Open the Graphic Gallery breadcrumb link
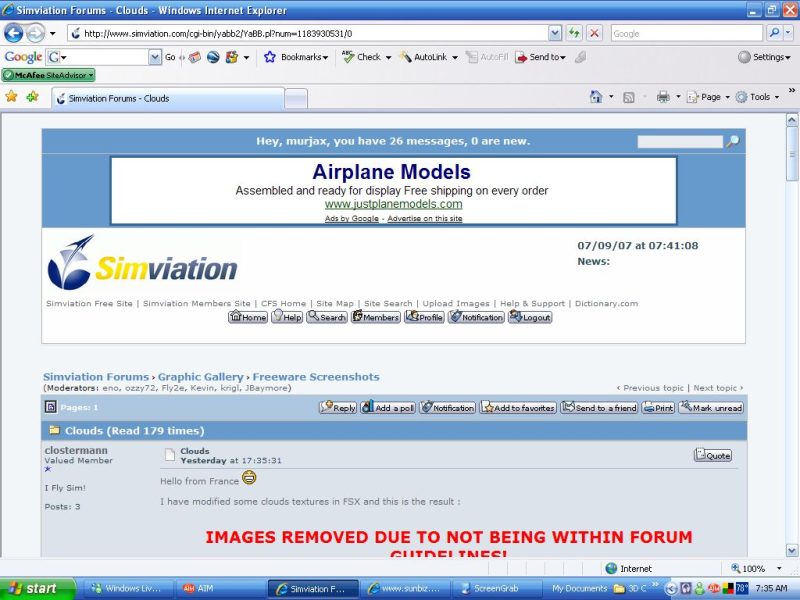 [x=201, y=377]
